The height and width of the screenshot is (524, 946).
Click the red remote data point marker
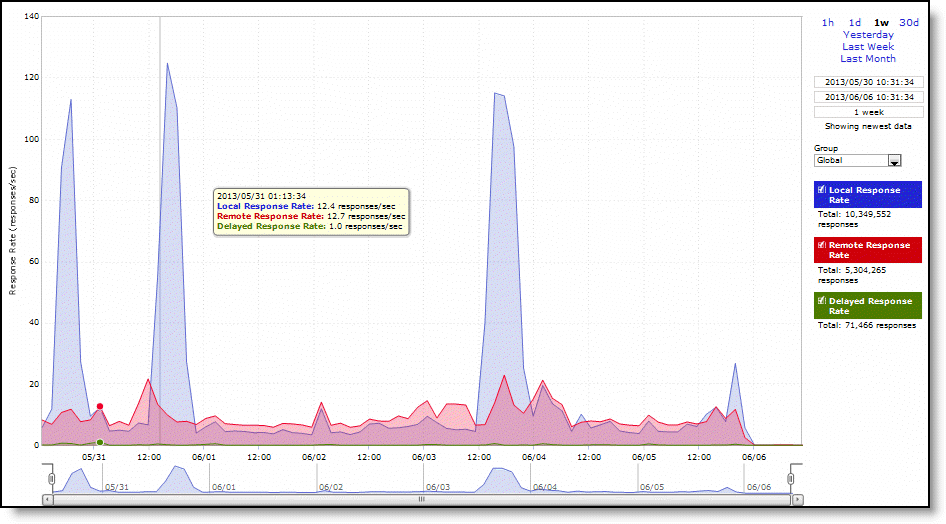[100, 406]
